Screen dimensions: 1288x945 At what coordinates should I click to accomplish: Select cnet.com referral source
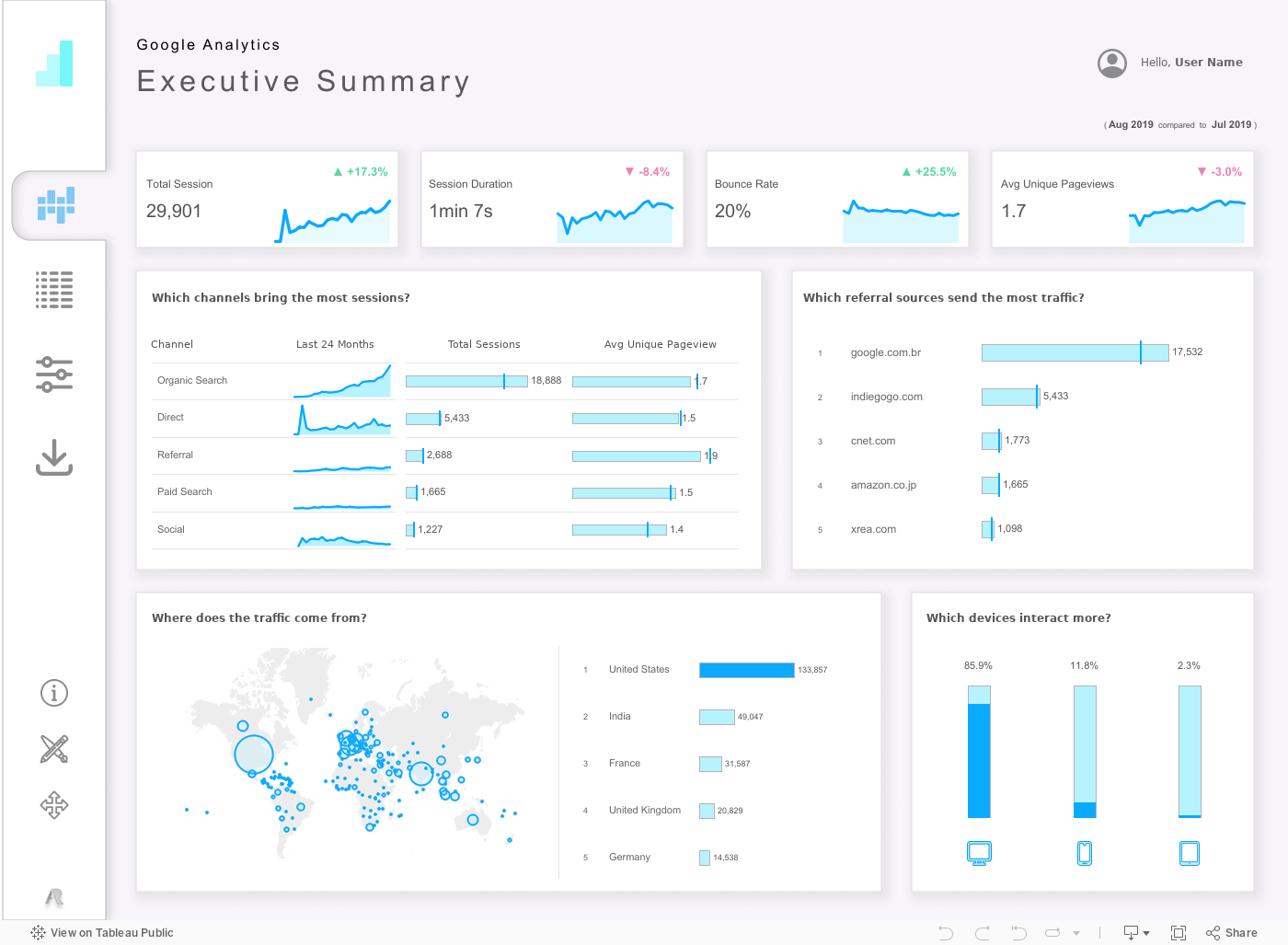[x=872, y=441]
